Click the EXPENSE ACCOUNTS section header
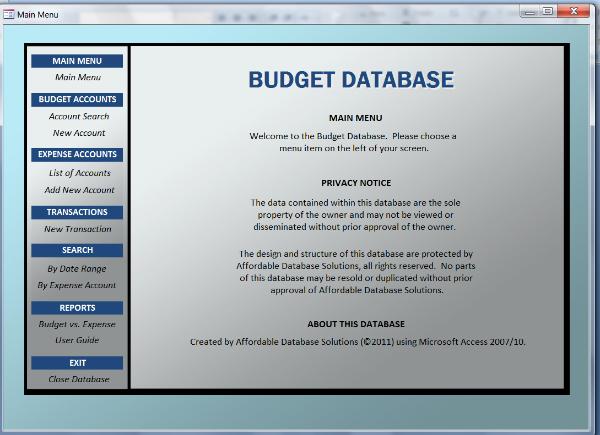The width and height of the screenshot is (600, 435). coord(77,155)
